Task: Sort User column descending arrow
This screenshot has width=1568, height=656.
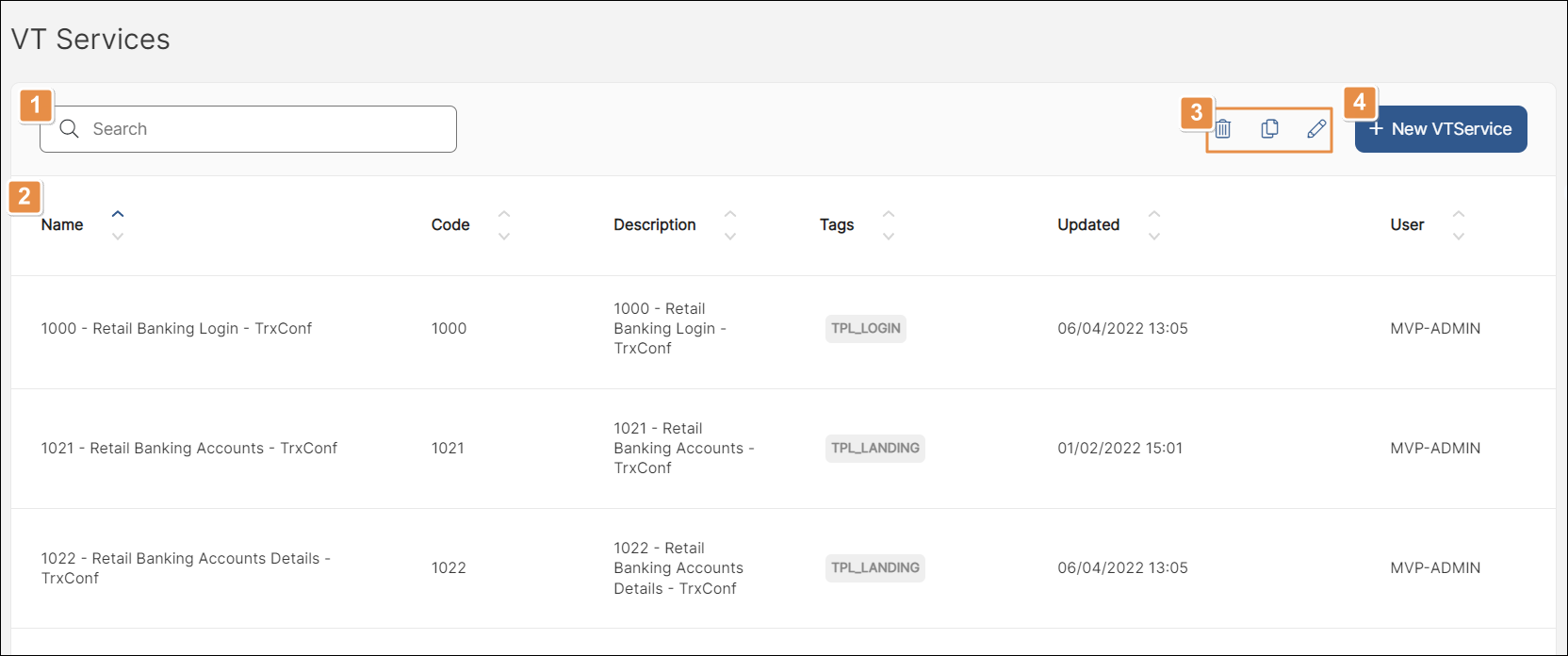Action: point(1459,237)
